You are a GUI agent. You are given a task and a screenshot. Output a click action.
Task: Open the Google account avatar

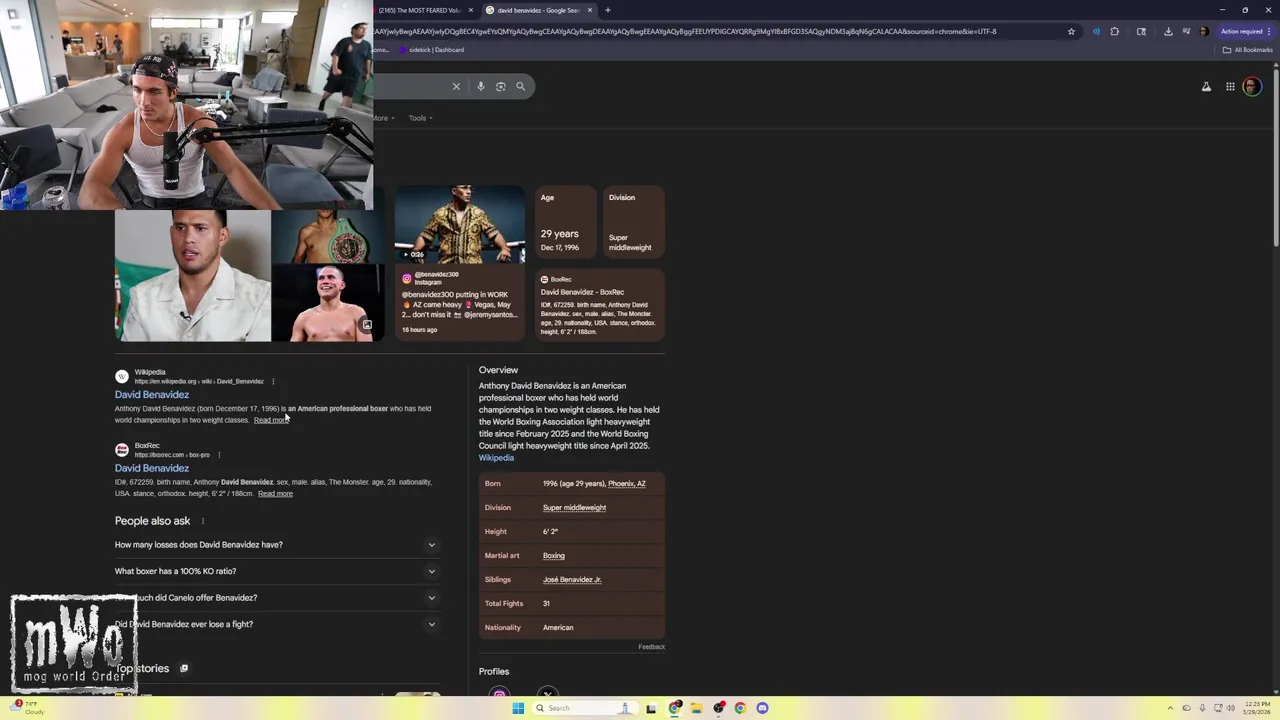tap(1252, 87)
